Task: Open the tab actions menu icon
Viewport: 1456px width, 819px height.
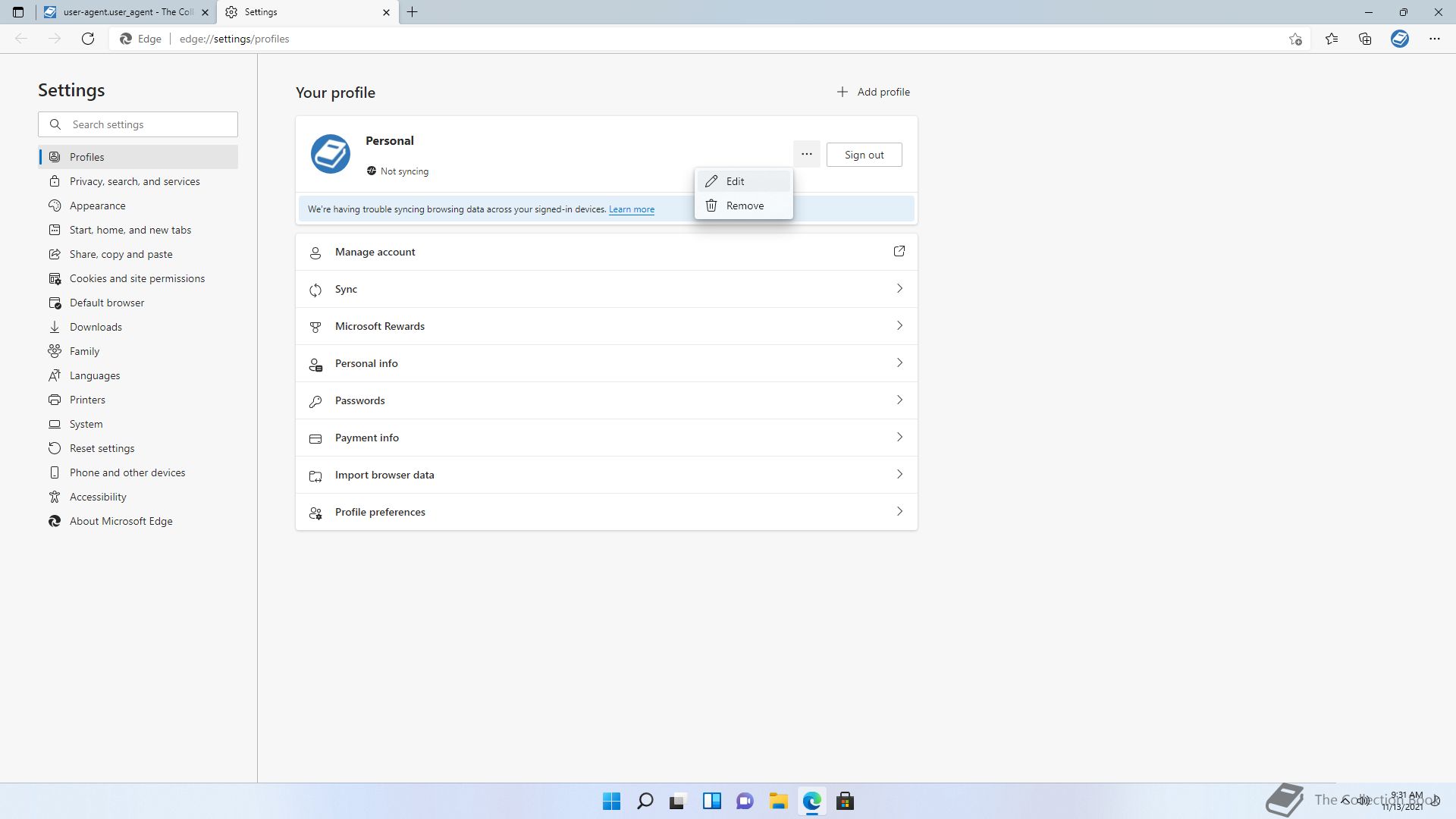Action: (18, 12)
